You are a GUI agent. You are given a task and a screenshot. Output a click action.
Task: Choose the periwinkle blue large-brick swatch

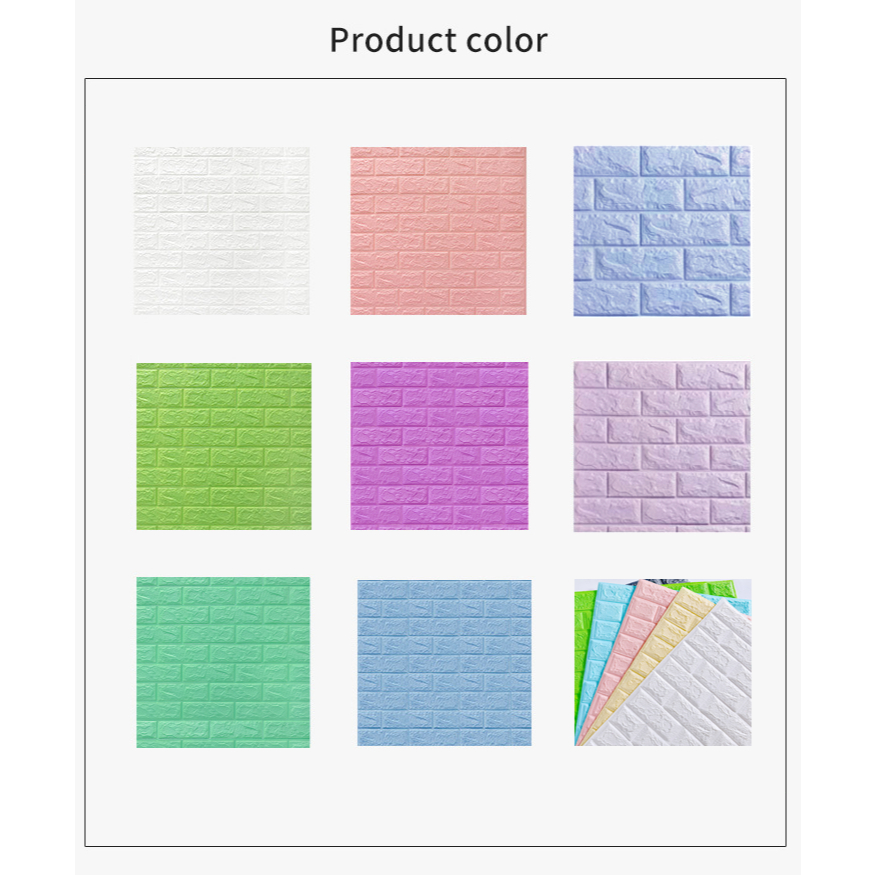click(662, 230)
